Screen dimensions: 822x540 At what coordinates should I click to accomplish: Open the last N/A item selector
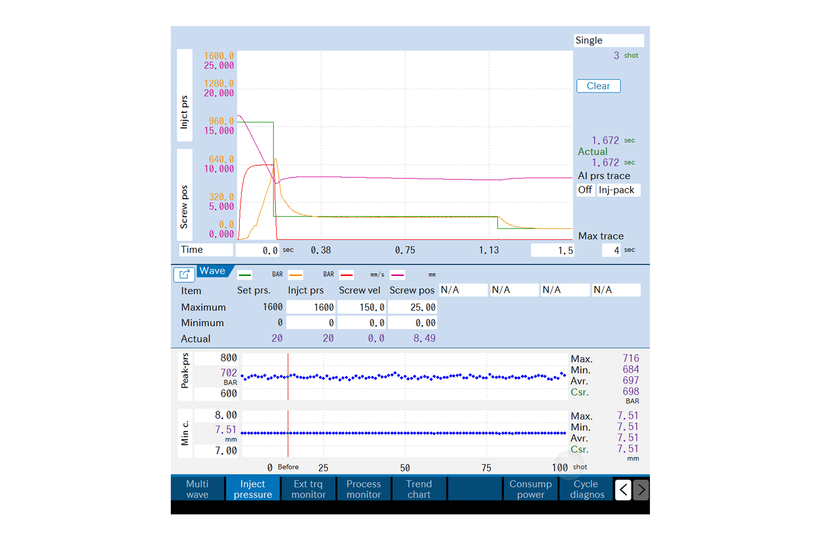(615, 290)
